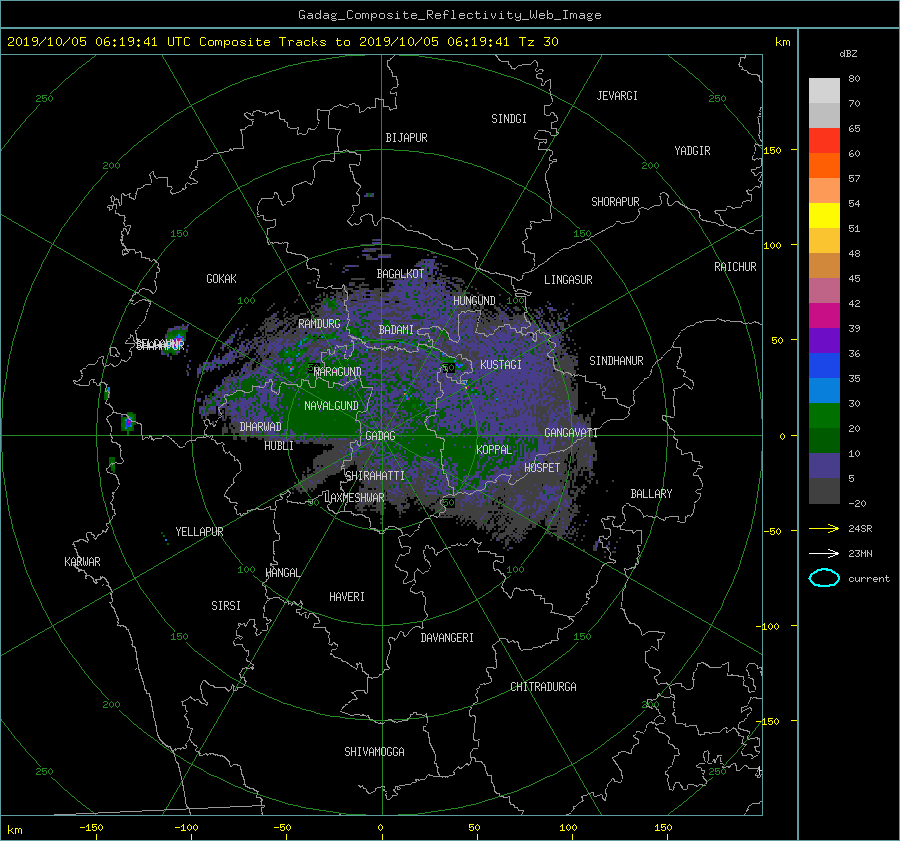Click the white 80 dBZ legend swatch
900x841 pixels.
824,91
